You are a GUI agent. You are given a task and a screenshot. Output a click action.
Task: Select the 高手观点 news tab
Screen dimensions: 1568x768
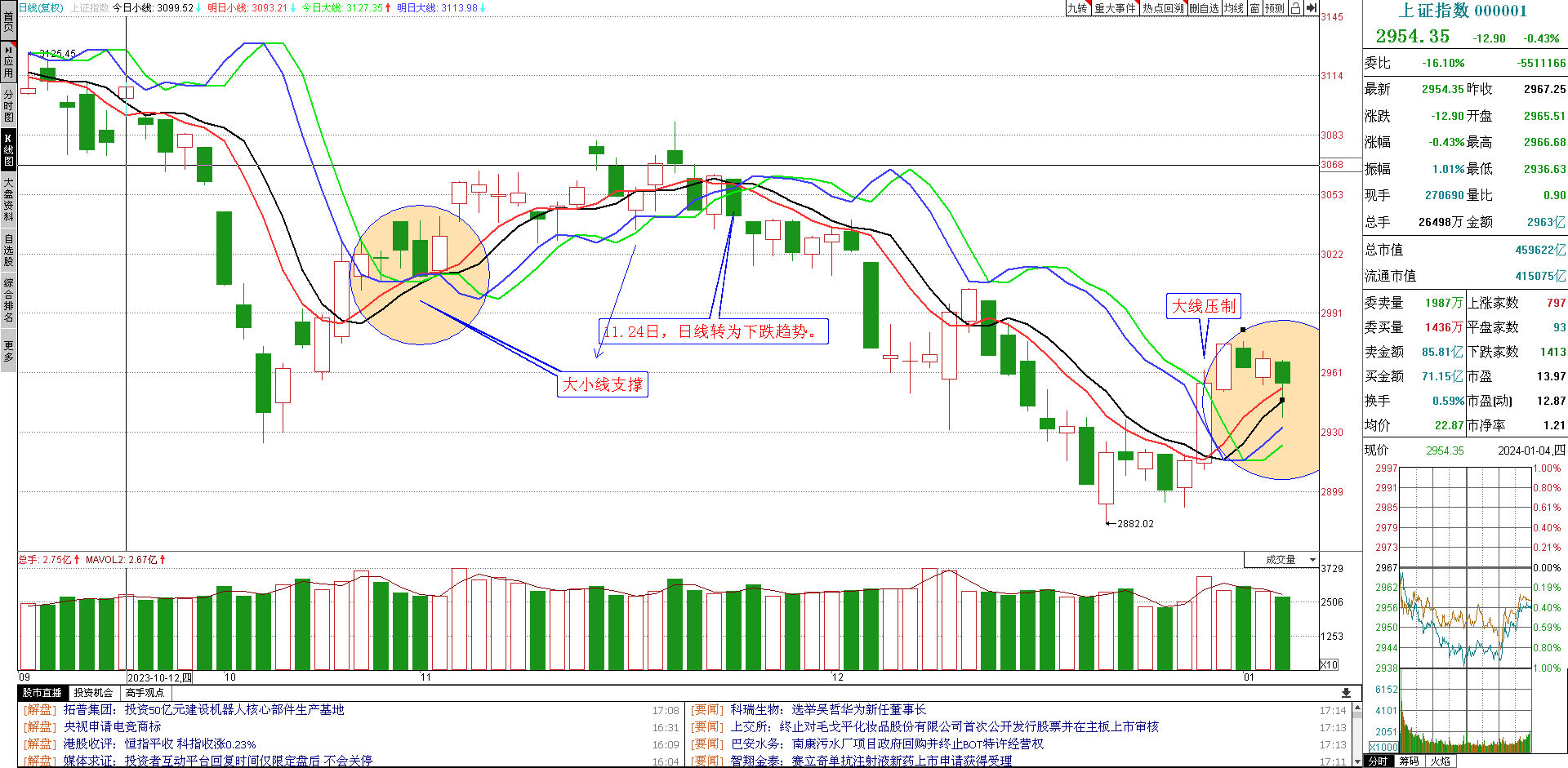pos(145,693)
